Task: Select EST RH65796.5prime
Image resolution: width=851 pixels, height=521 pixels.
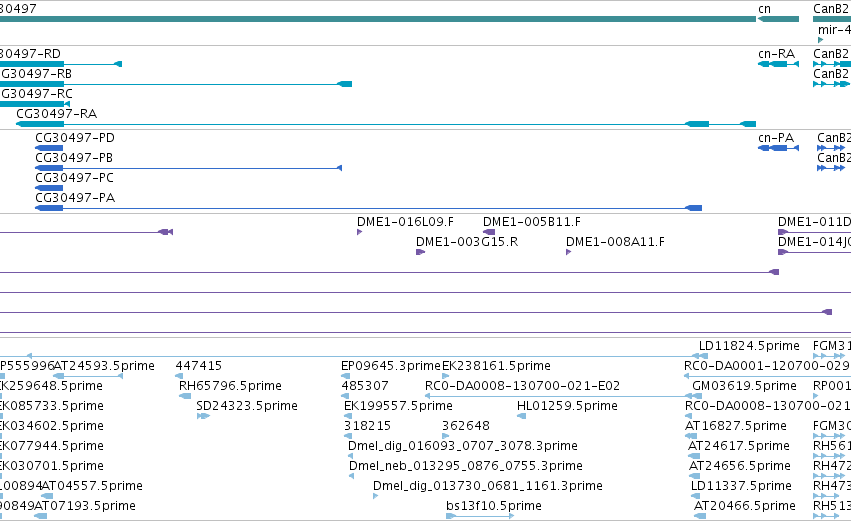Action: 185,396
